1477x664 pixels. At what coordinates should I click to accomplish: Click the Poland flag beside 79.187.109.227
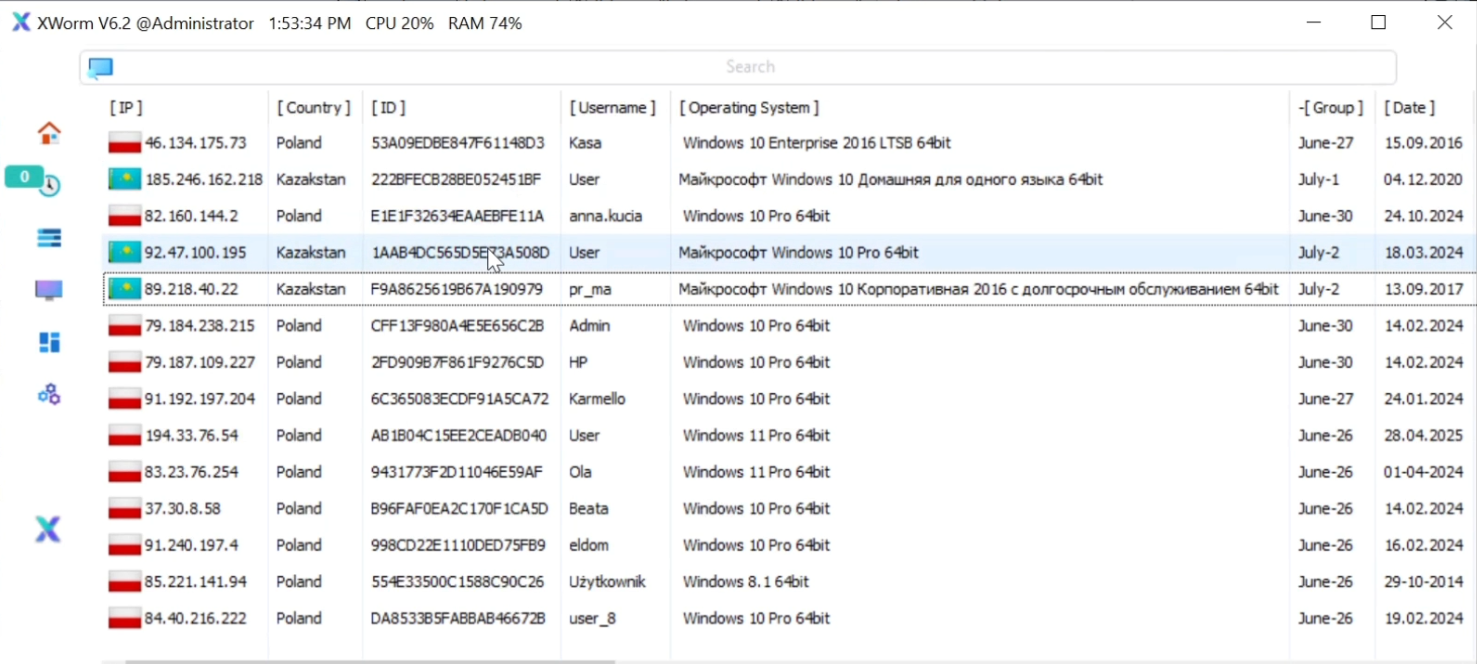pos(125,362)
